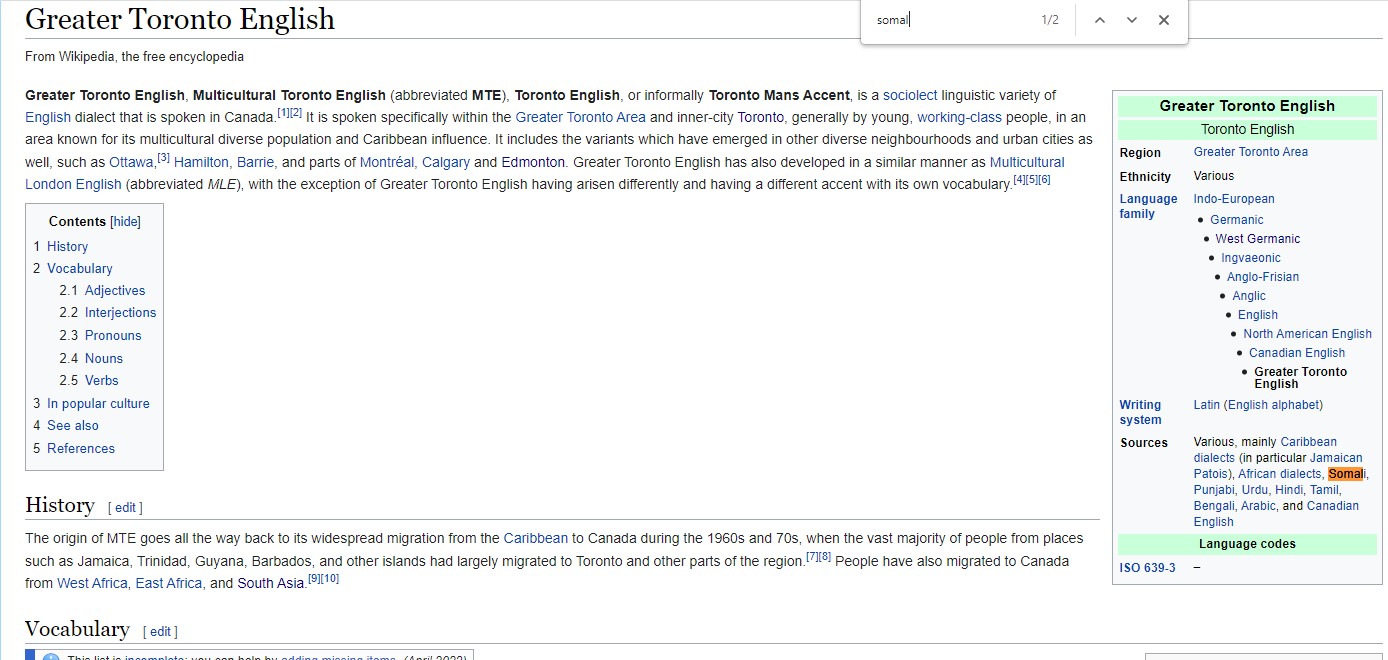Screen dimensions: 1388x660
Task: Open the Montréal link
Action: click(386, 162)
